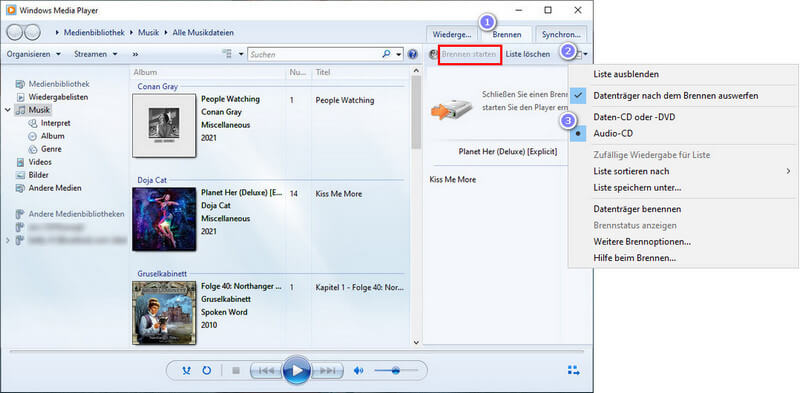Expand Liste sortieren nach submenu

click(x=683, y=171)
